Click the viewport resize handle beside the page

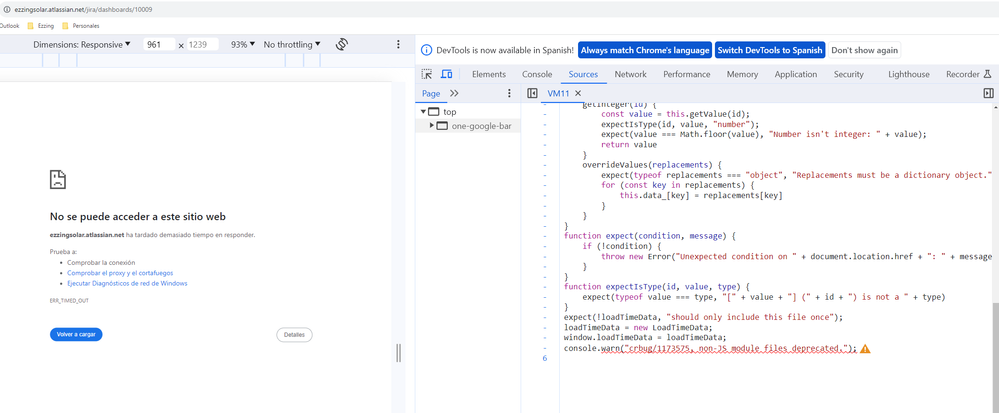tap(399, 352)
